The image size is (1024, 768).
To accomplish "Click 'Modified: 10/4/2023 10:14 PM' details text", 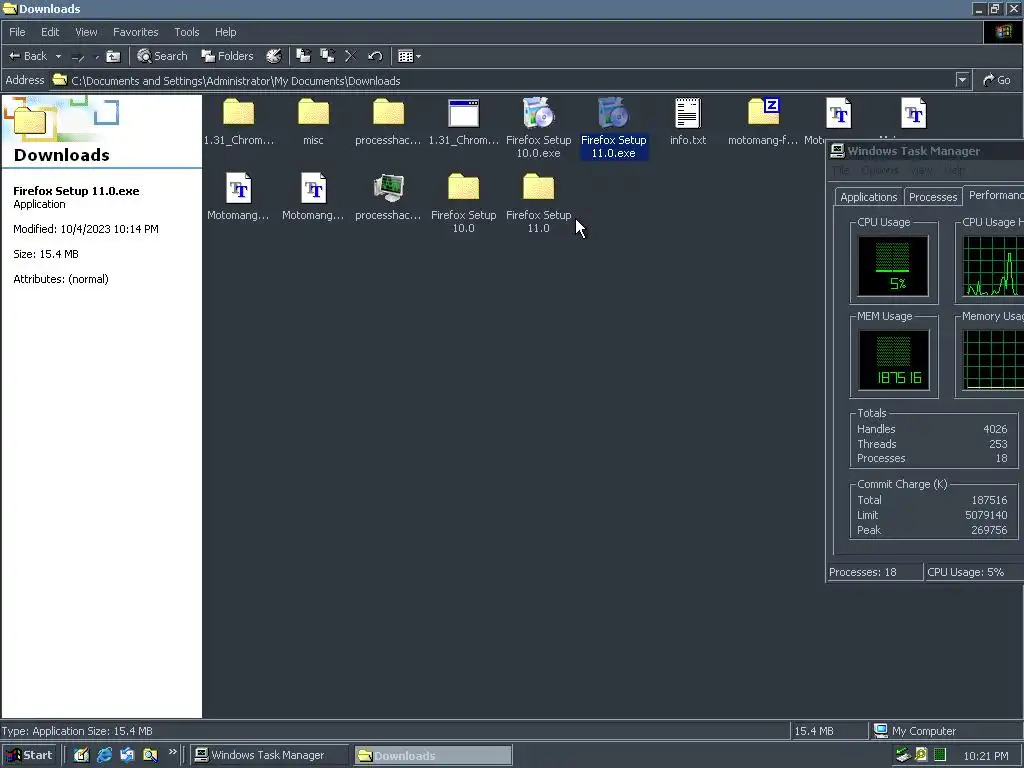I will [x=86, y=229].
